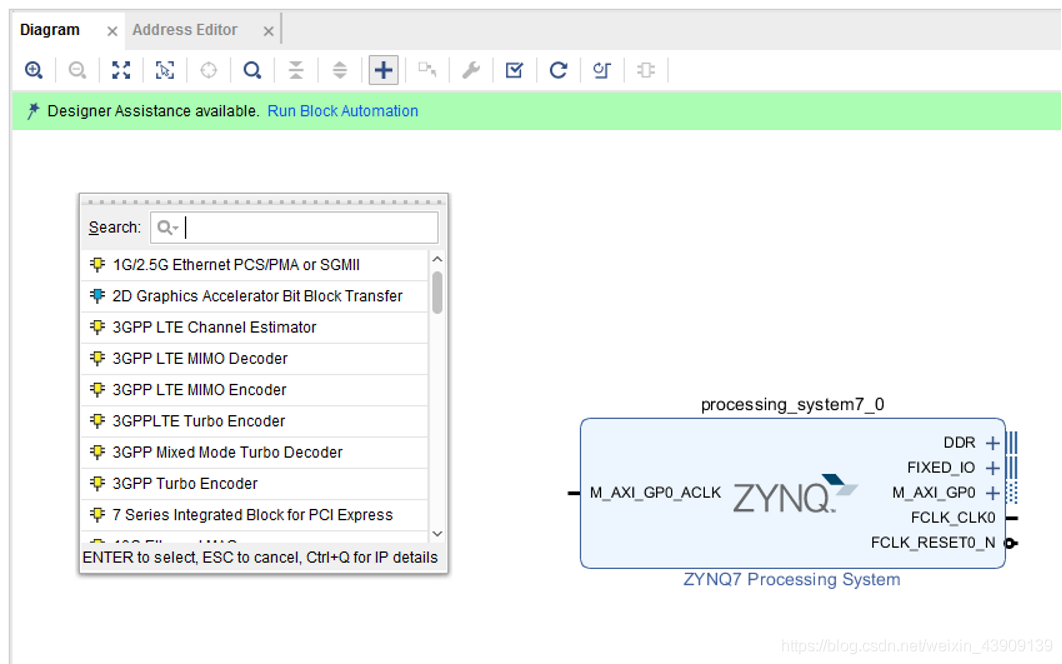
Task: Click IP list scrollbar down arrow
Action: tap(438, 534)
